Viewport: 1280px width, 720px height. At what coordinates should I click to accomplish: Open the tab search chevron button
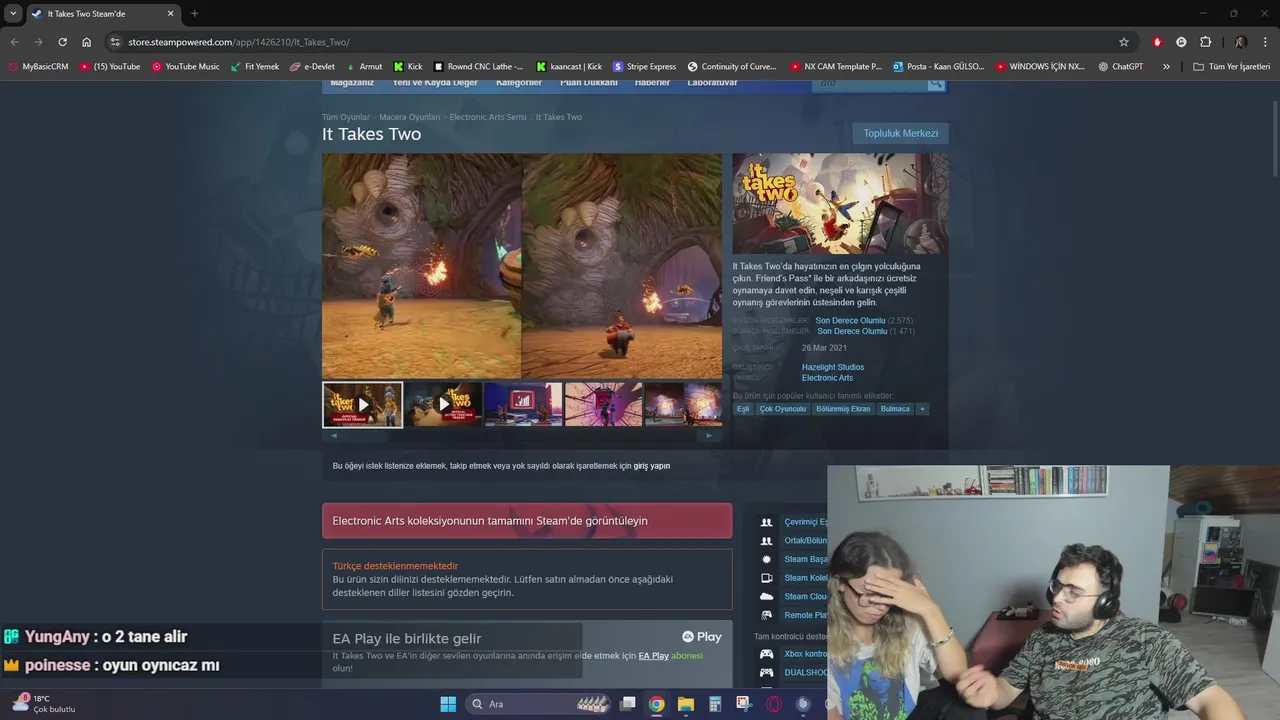click(13, 14)
